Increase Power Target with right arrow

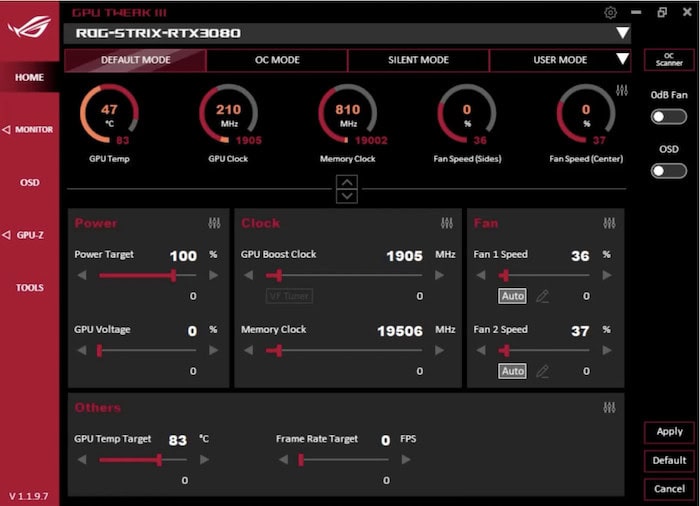click(x=213, y=275)
